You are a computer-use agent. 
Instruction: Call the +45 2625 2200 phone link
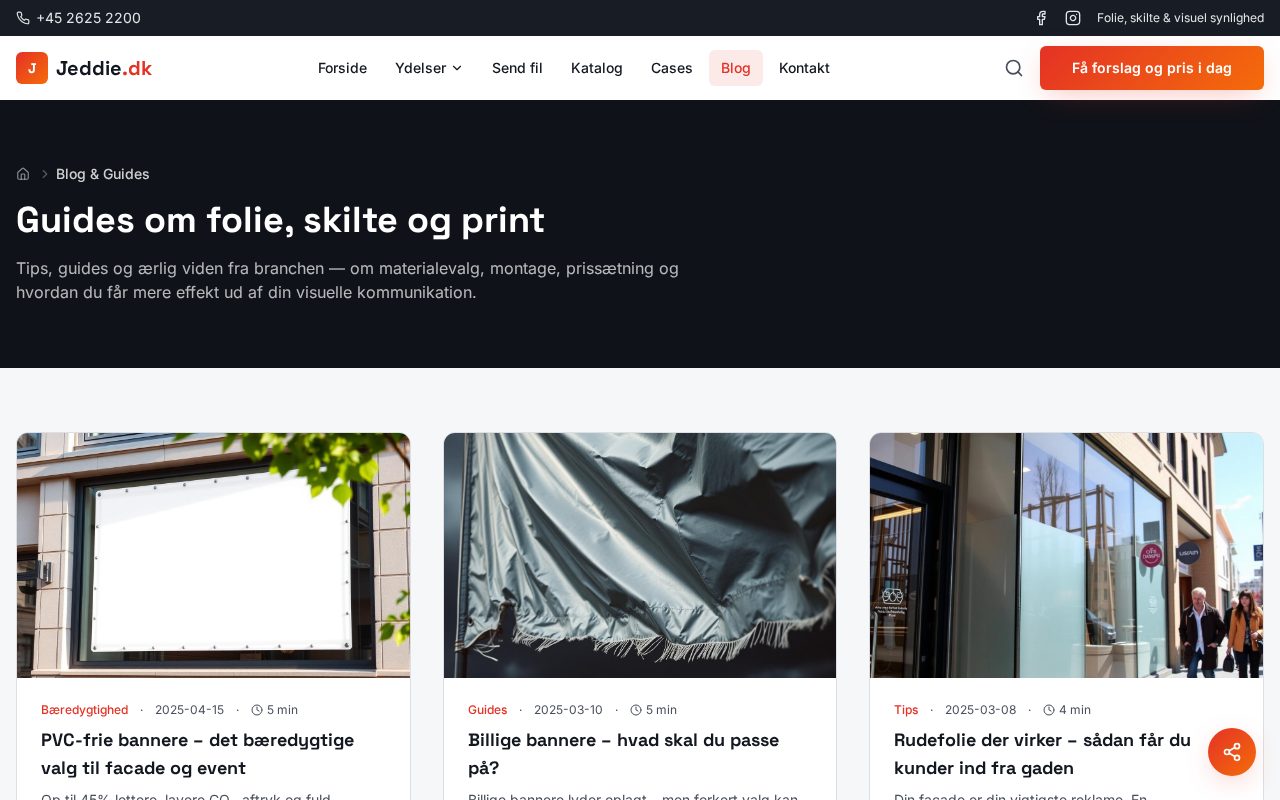coord(88,18)
